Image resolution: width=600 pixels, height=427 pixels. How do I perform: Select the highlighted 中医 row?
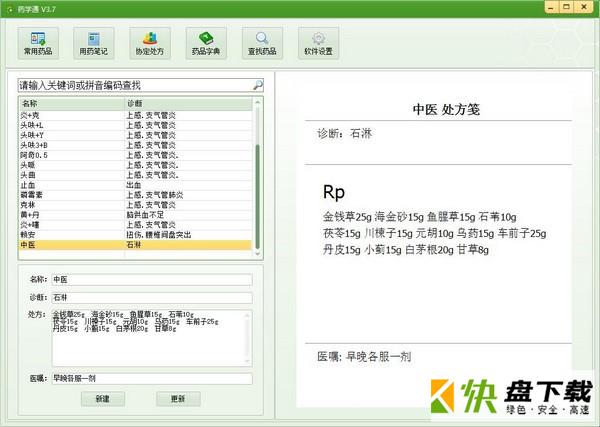click(136, 244)
